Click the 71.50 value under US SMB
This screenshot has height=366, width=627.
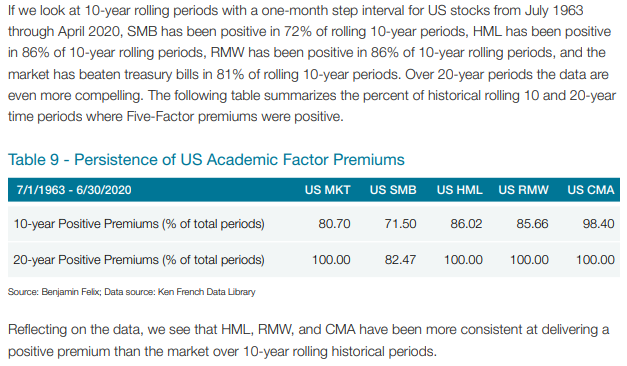pos(400,224)
